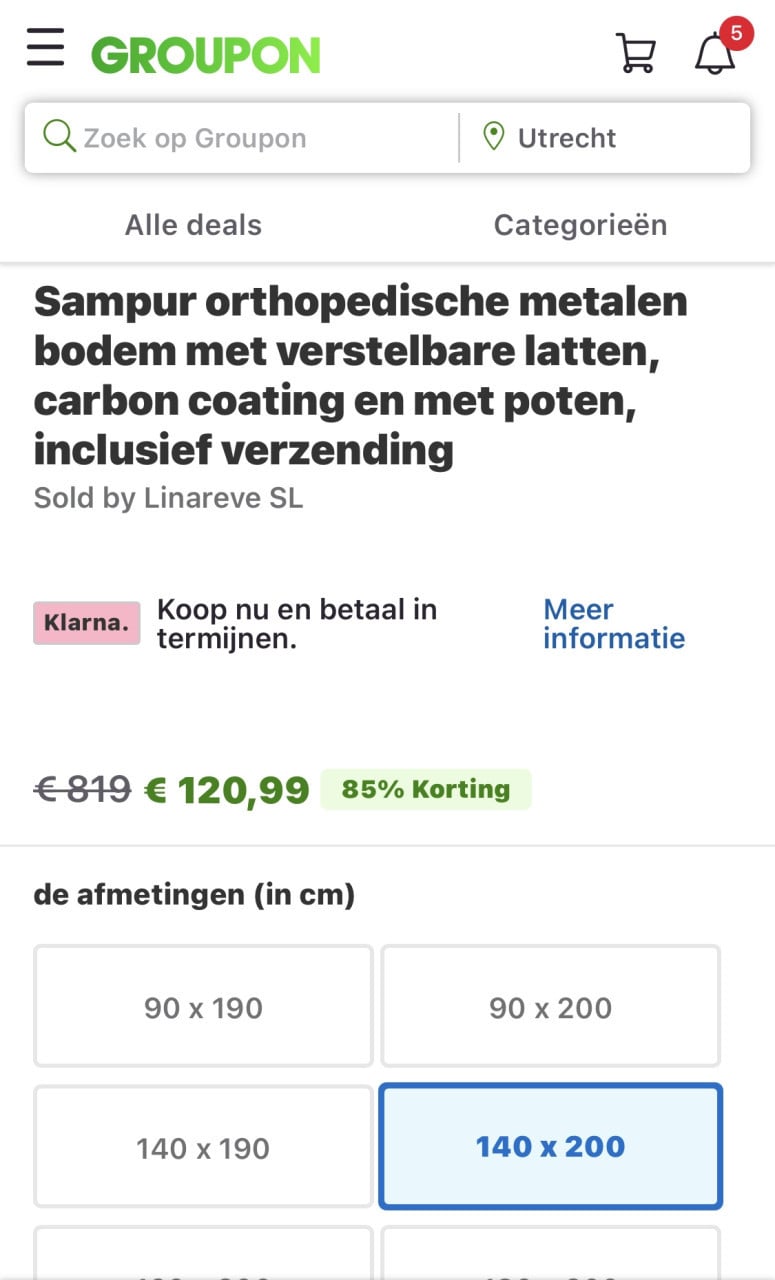Open the shopping cart
This screenshot has width=775, height=1280.
[x=635, y=53]
